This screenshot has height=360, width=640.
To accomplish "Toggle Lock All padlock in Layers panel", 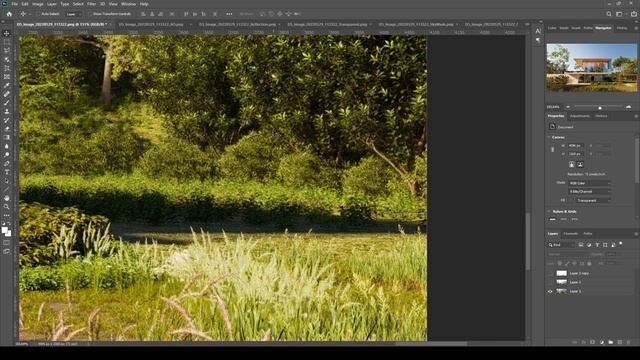I will click(x=589, y=264).
